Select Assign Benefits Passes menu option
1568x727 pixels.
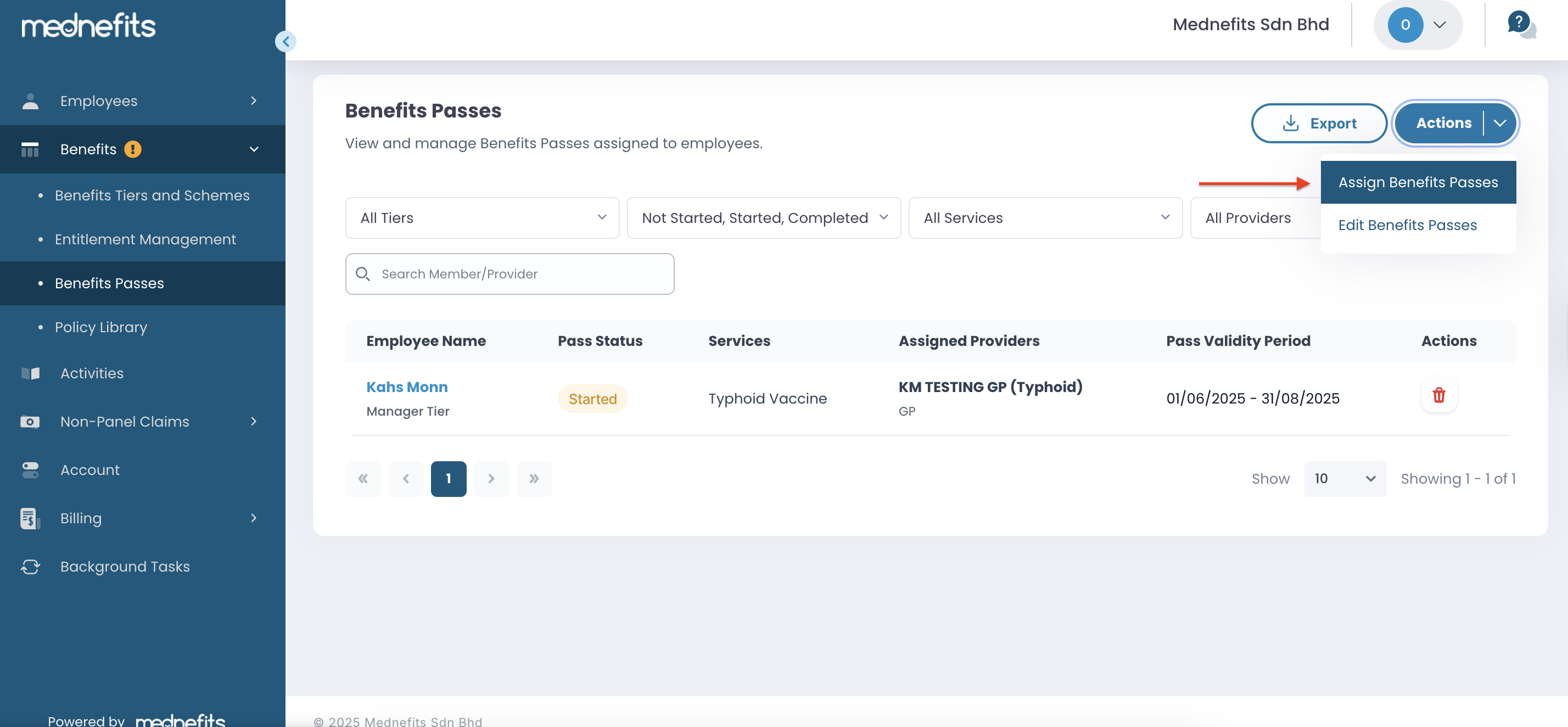pyautogui.click(x=1418, y=182)
